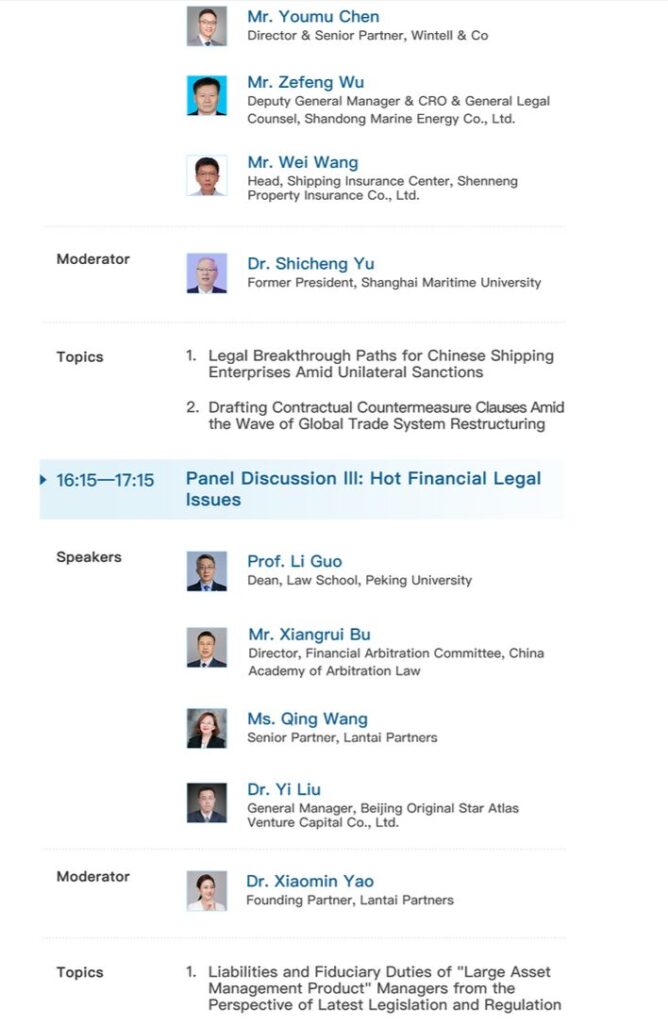Viewport: 668px width, 1024px height.
Task: Click Dr. Yi Liu's headshot
Action: [x=207, y=803]
